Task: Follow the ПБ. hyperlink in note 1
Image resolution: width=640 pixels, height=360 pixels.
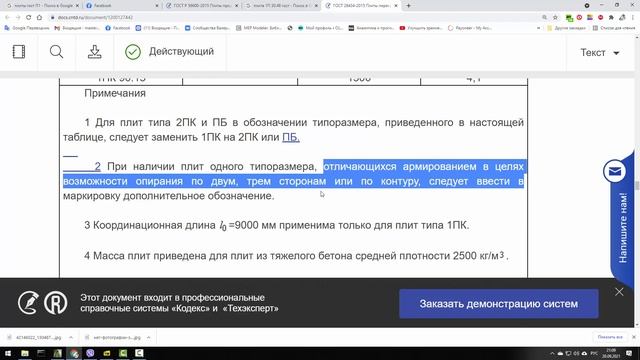Action: (291, 137)
